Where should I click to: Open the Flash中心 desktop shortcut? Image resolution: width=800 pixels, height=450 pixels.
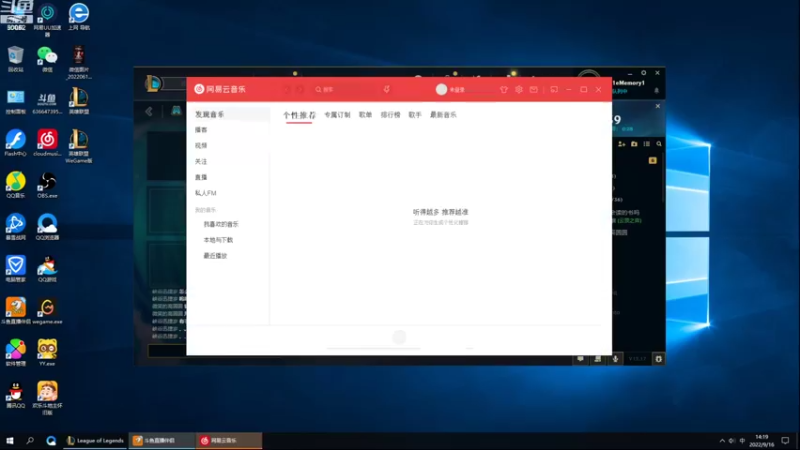(16, 143)
